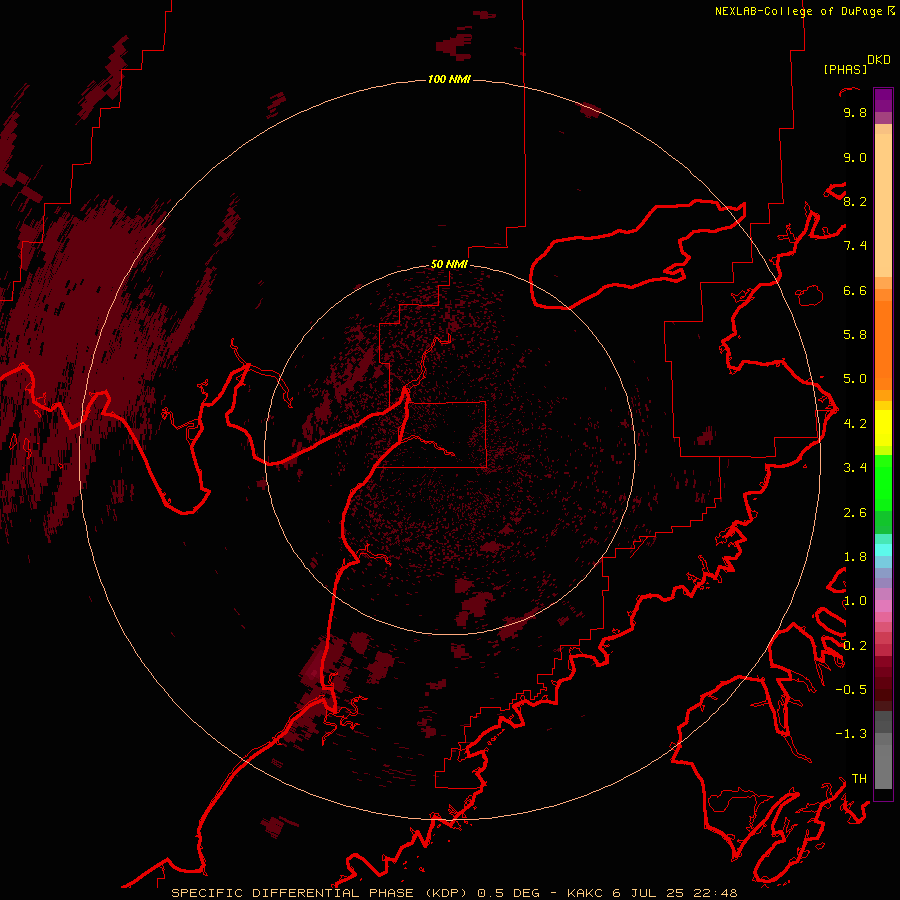Click the 6 JUL 25 date in the caption
Viewport: 900px width, 900px height.
(x=649, y=893)
